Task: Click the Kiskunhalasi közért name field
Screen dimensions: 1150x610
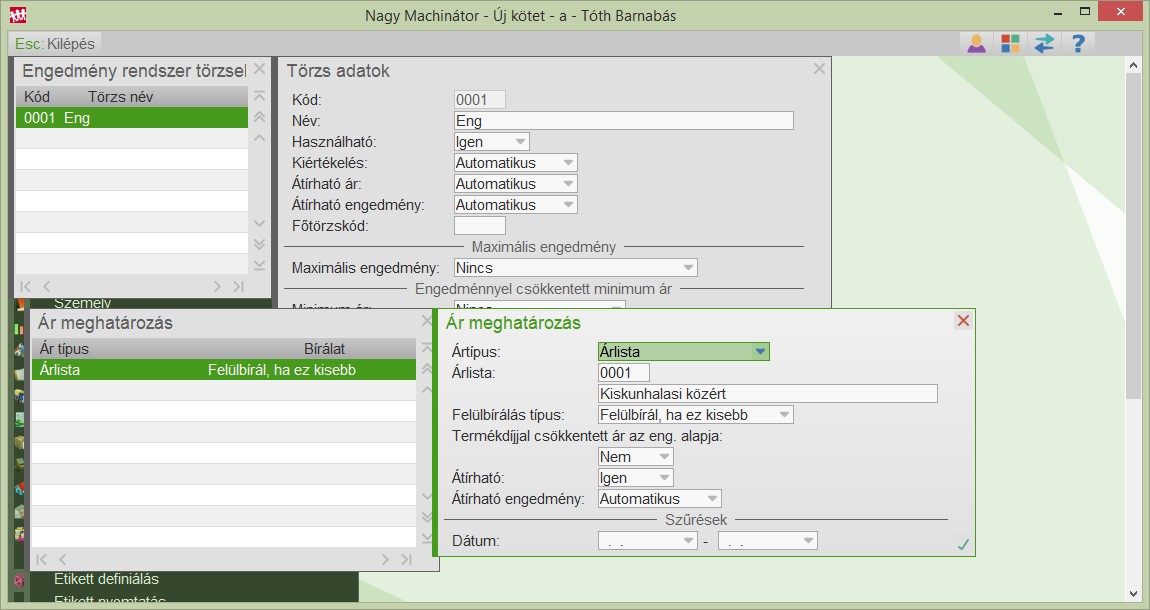Action: click(x=768, y=394)
